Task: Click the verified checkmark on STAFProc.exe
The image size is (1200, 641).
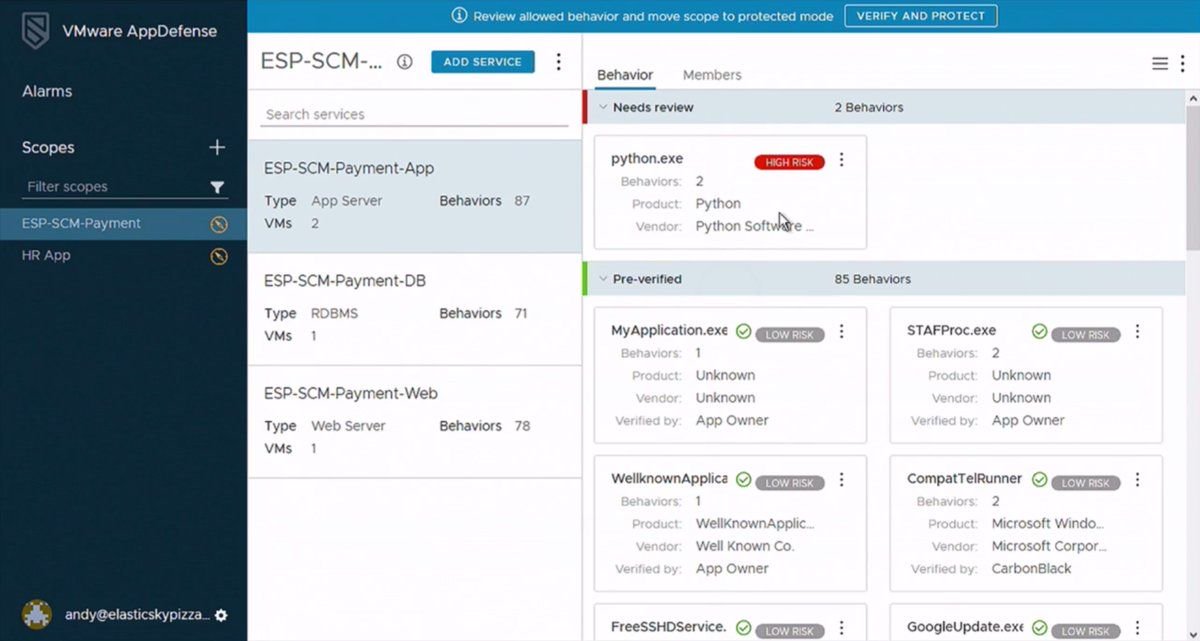Action: 1039,331
